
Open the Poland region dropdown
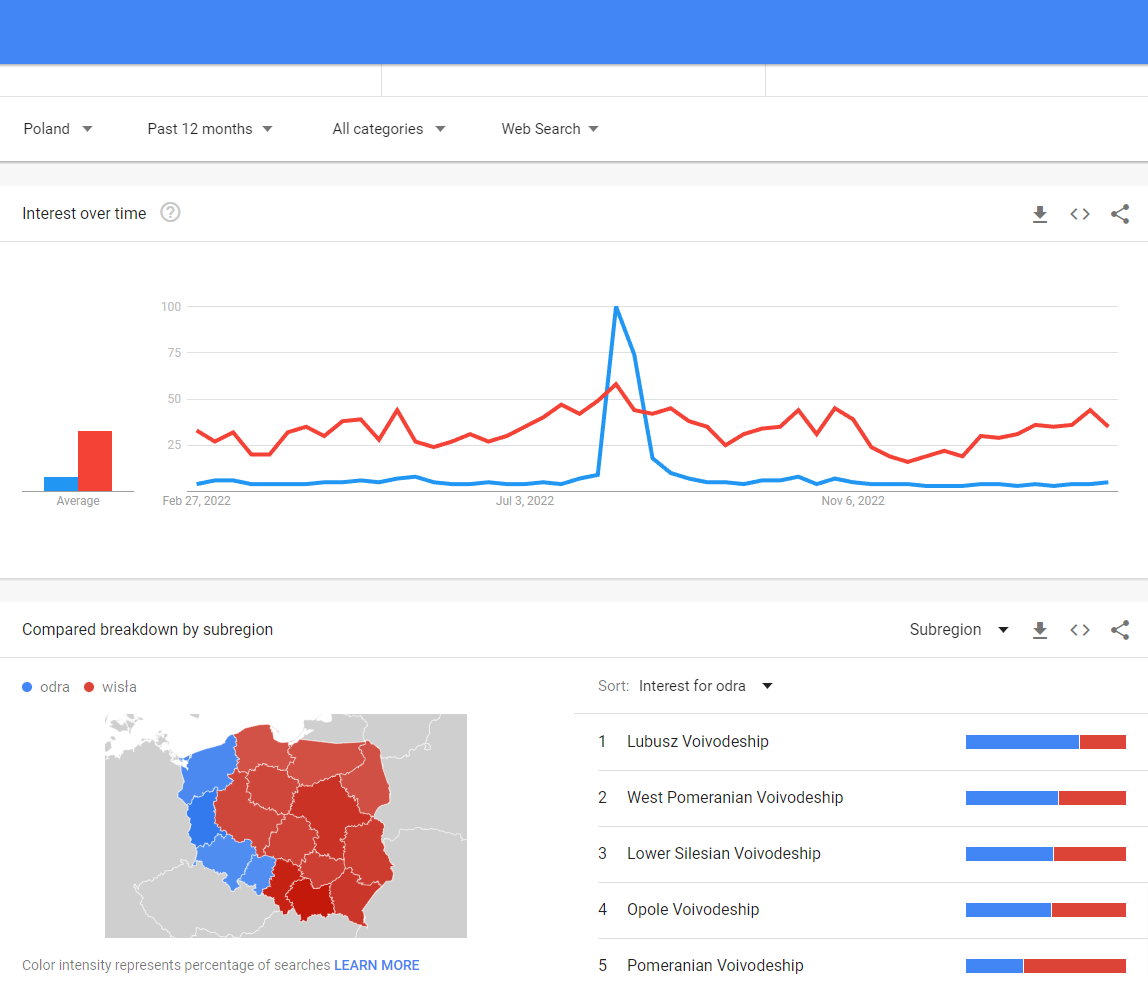click(x=58, y=128)
